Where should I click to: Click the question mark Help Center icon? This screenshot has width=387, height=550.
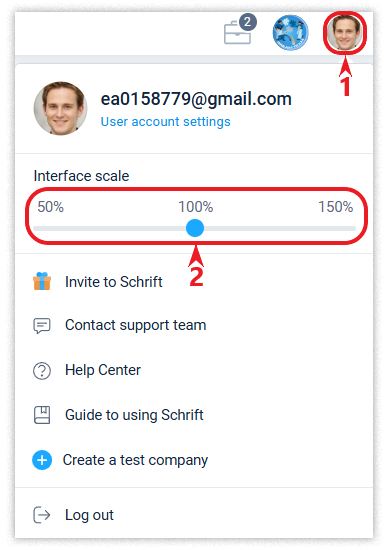(x=42, y=371)
